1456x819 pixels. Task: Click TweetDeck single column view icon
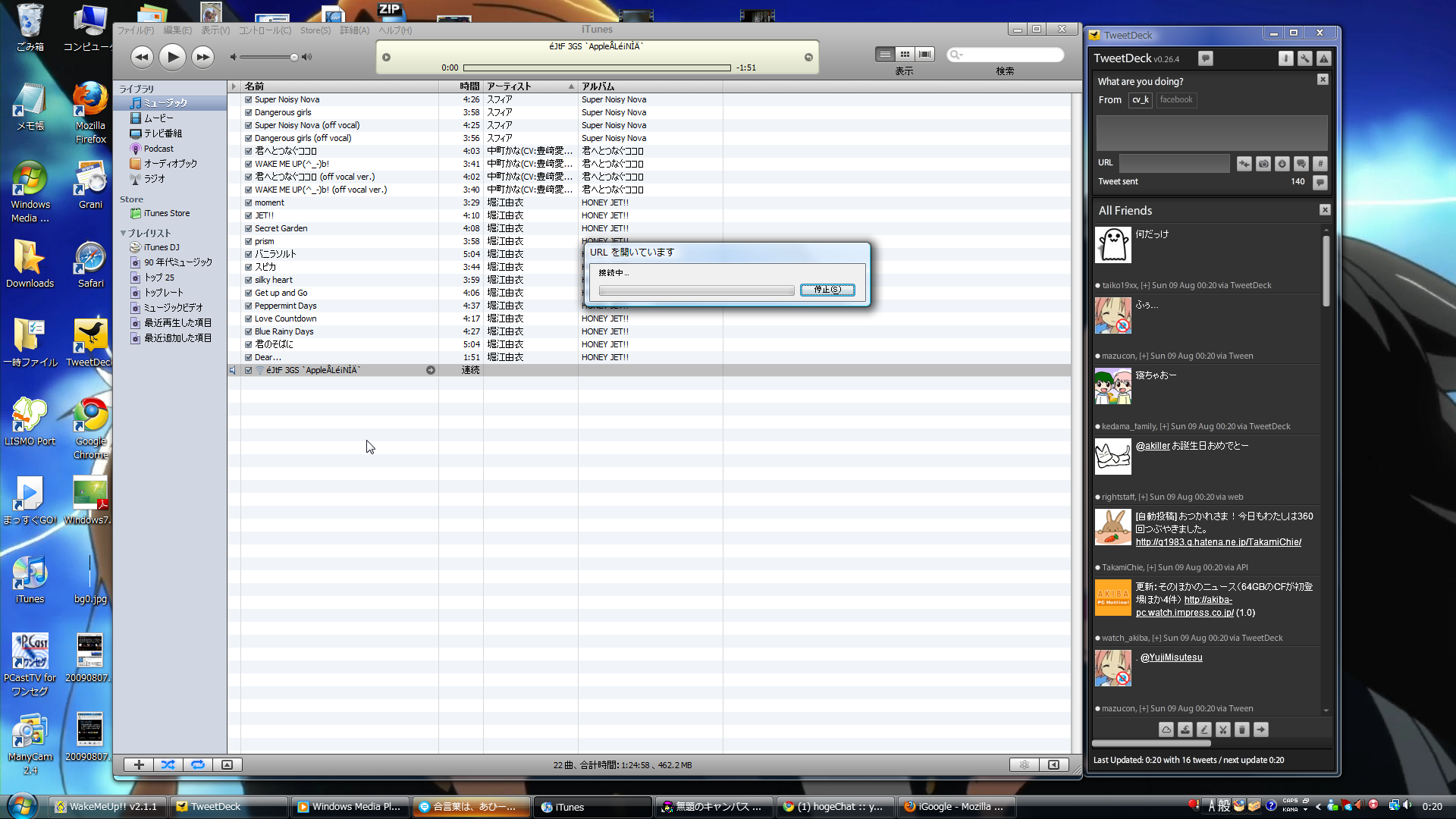[x=1286, y=58]
